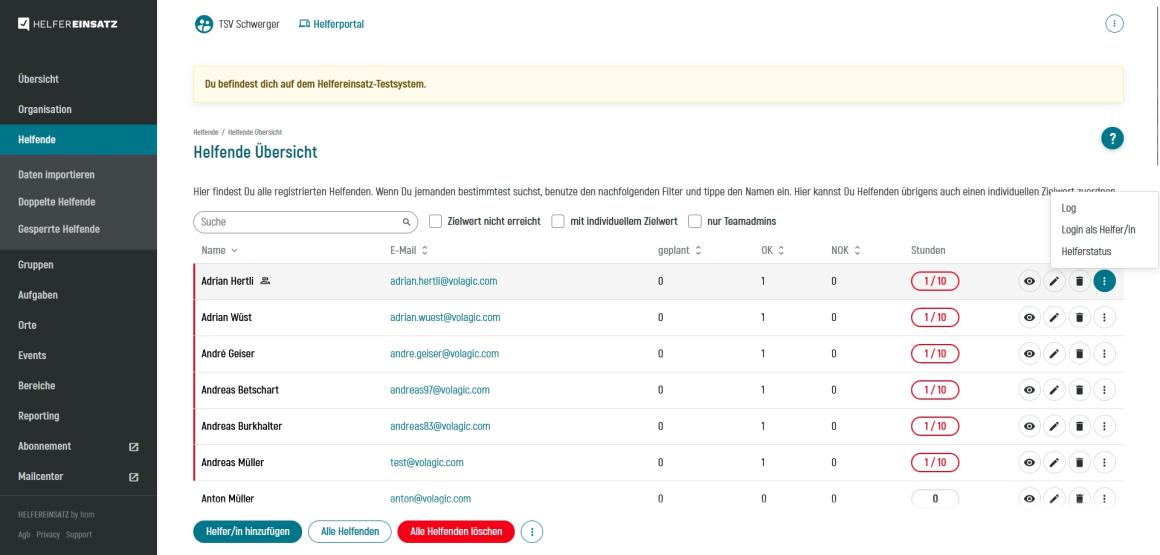This screenshot has width=1160, height=555.
Task: Enable the Zielwert nicht erreicht checkbox
Action: pos(436,221)
